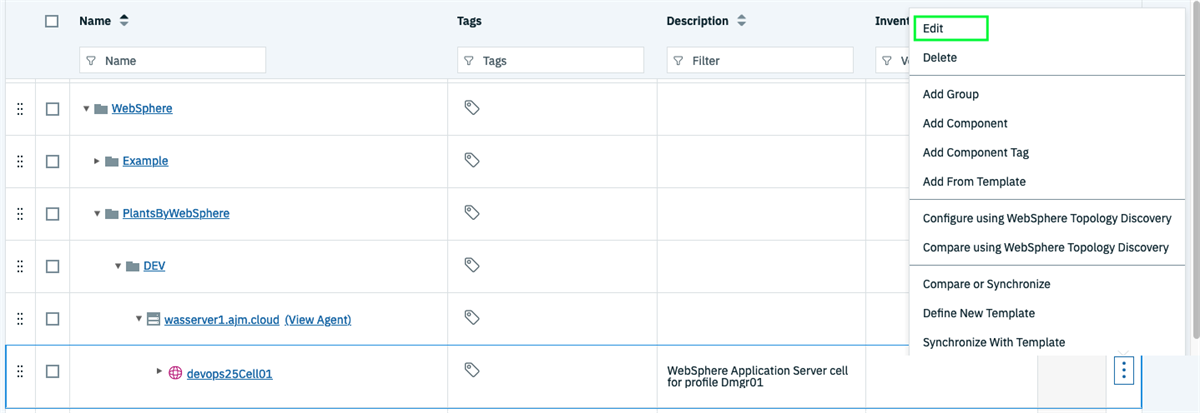Collapse the WebSphere folder tree
Viewport: 1200px width, 413px height.
click(86, 108)
